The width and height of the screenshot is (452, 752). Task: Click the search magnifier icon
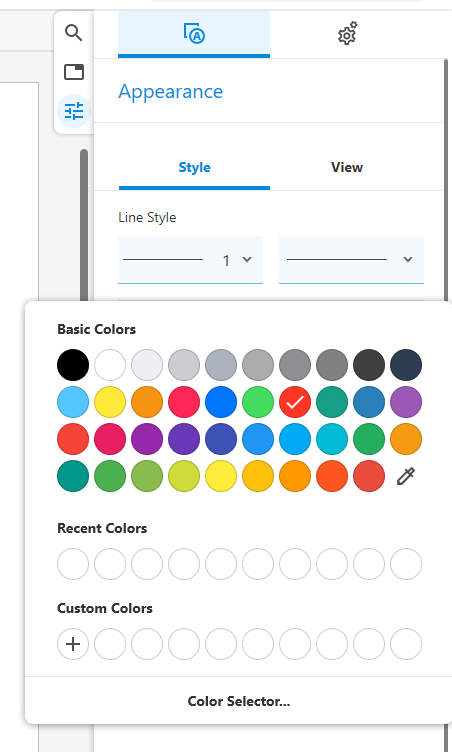tap(73, 33)
